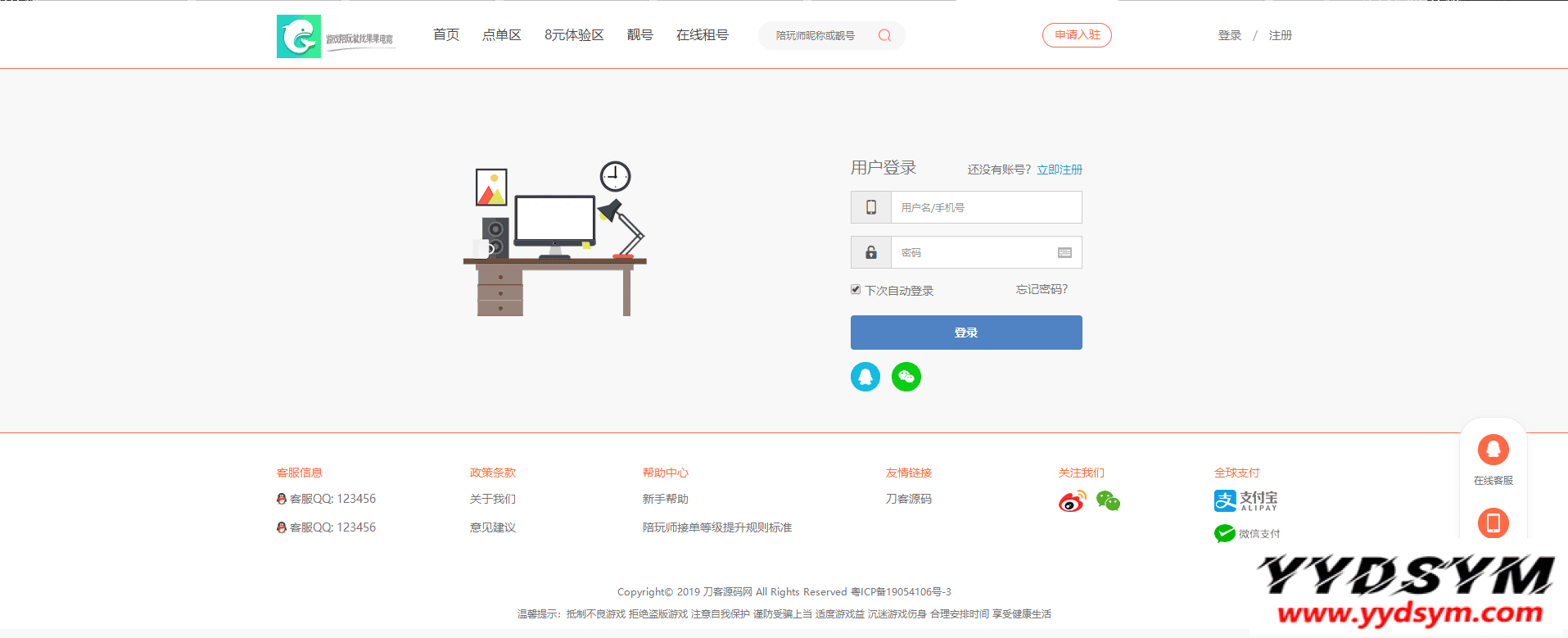Viewport: 1568px width, 638px height.
Task: Click the blue 登录 submit button
Action: (966, 333)
